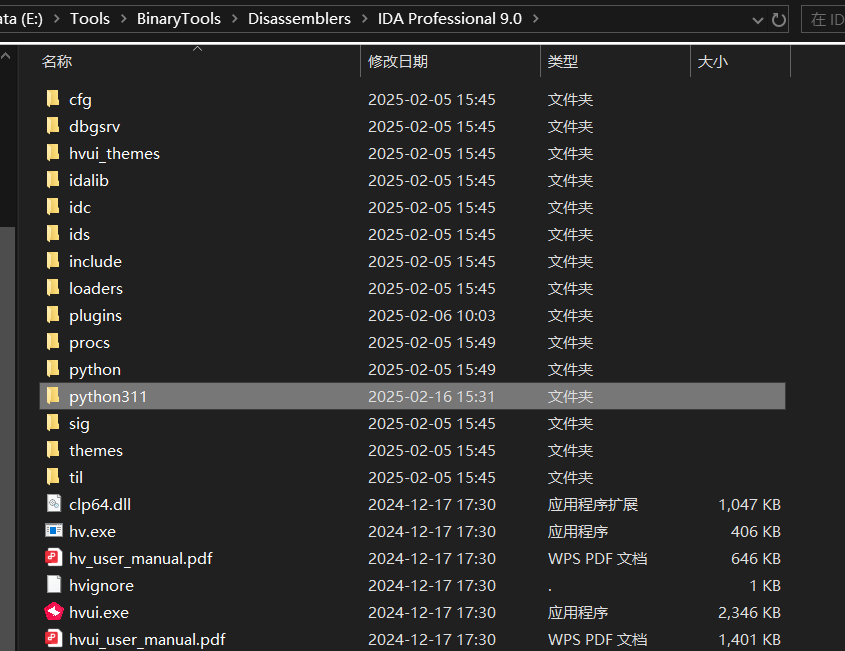This screenshot has width=845, height=651.
Task: Click the plugins folder icon
Action: click(x=53, y=314)
